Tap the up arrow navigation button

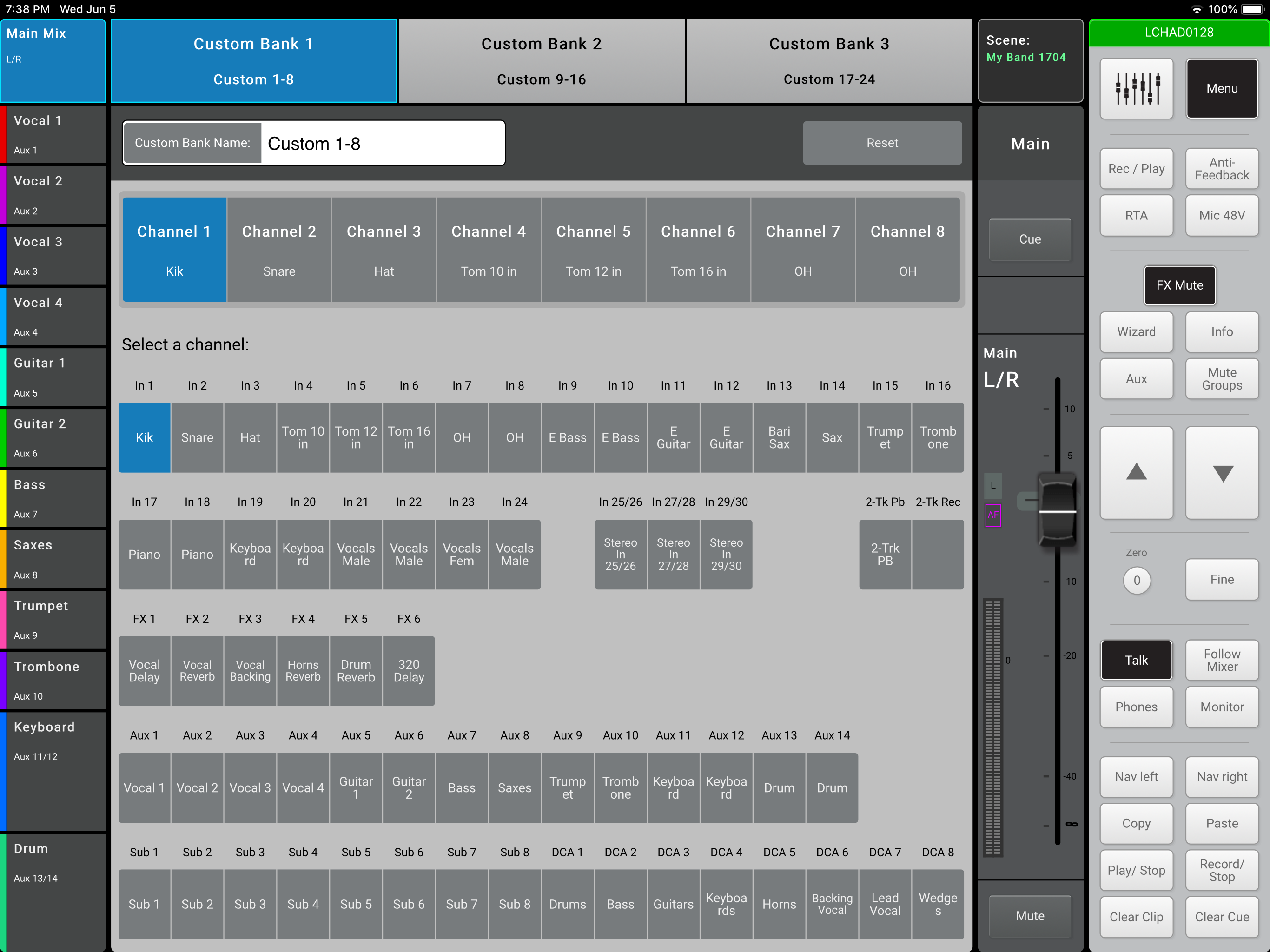(x=1136, y=473)
